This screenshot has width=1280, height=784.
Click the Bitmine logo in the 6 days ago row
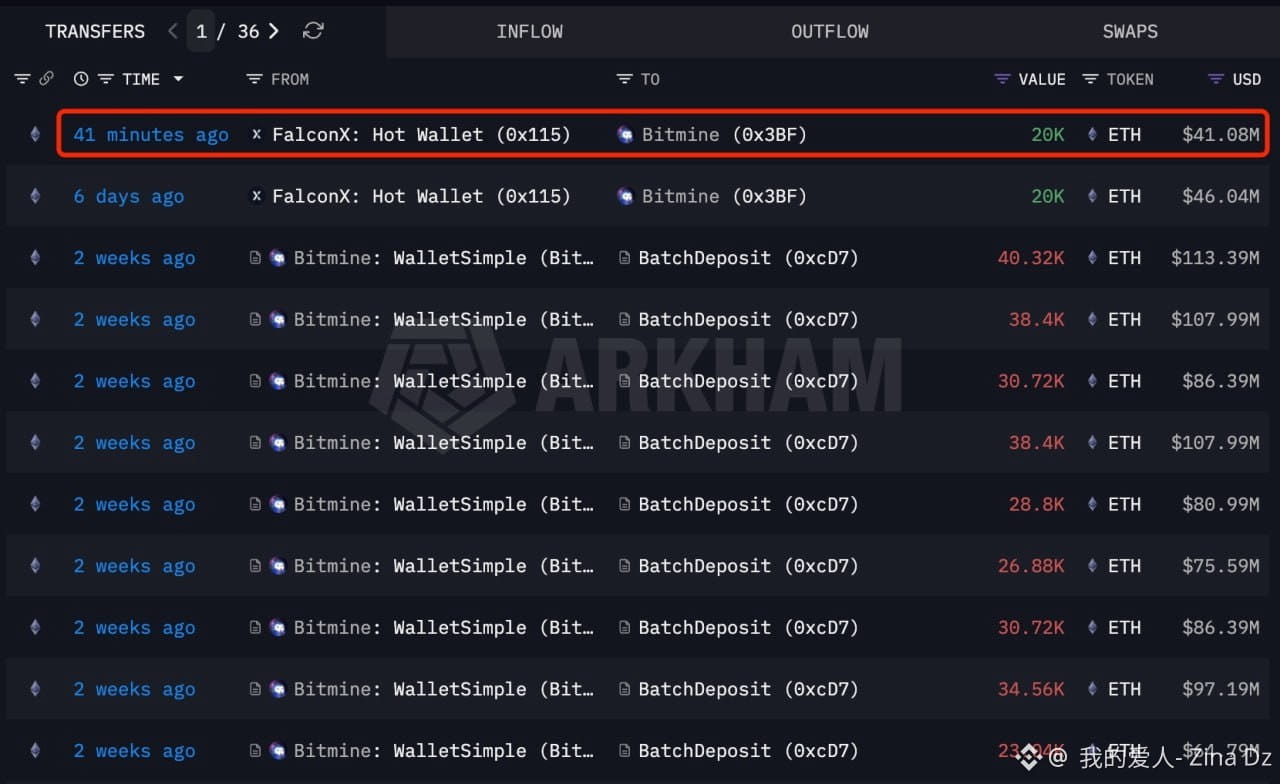(626, 196)
